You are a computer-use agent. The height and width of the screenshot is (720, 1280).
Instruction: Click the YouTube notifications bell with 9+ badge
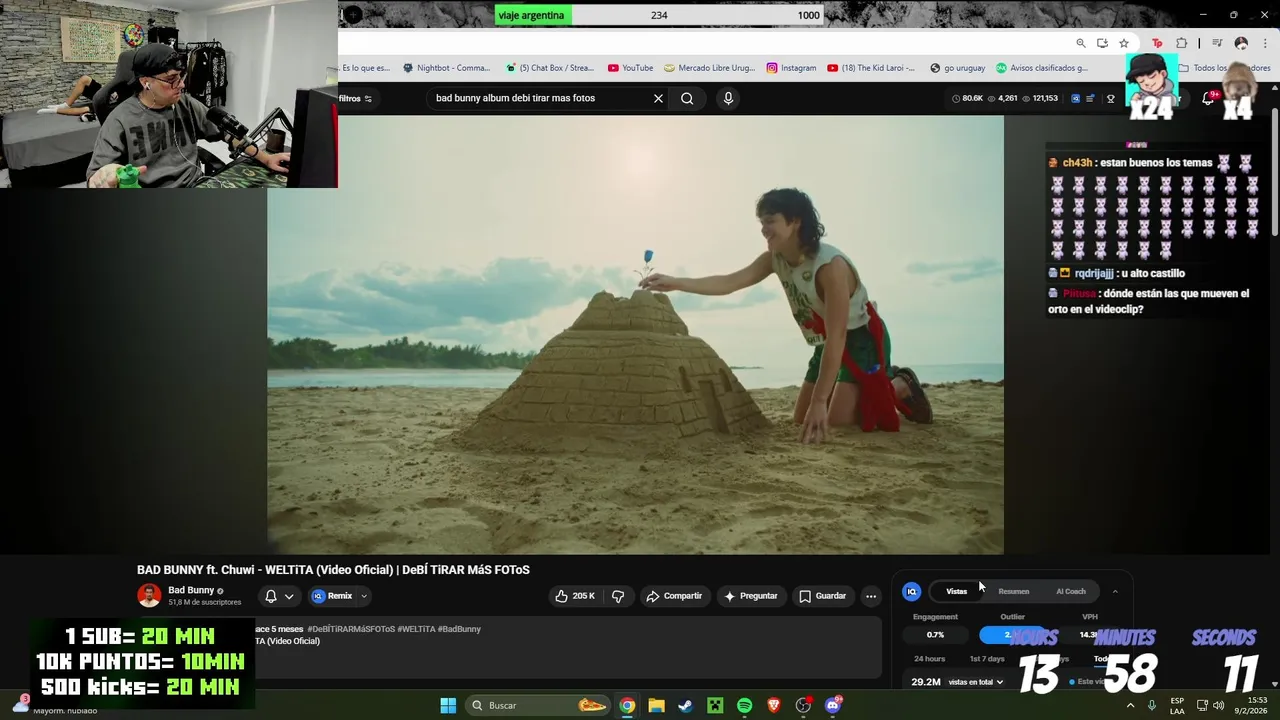coord(1208,98)
